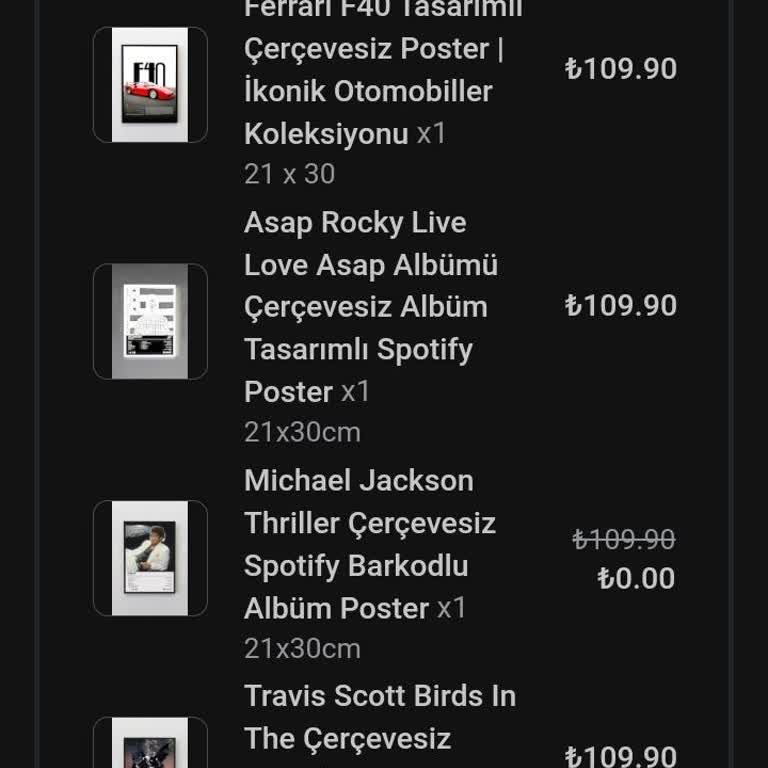Click the strikethrough ₺109.90 Michael Jackson price
This screenshot has width=768, height=768.
pos(624,540)
